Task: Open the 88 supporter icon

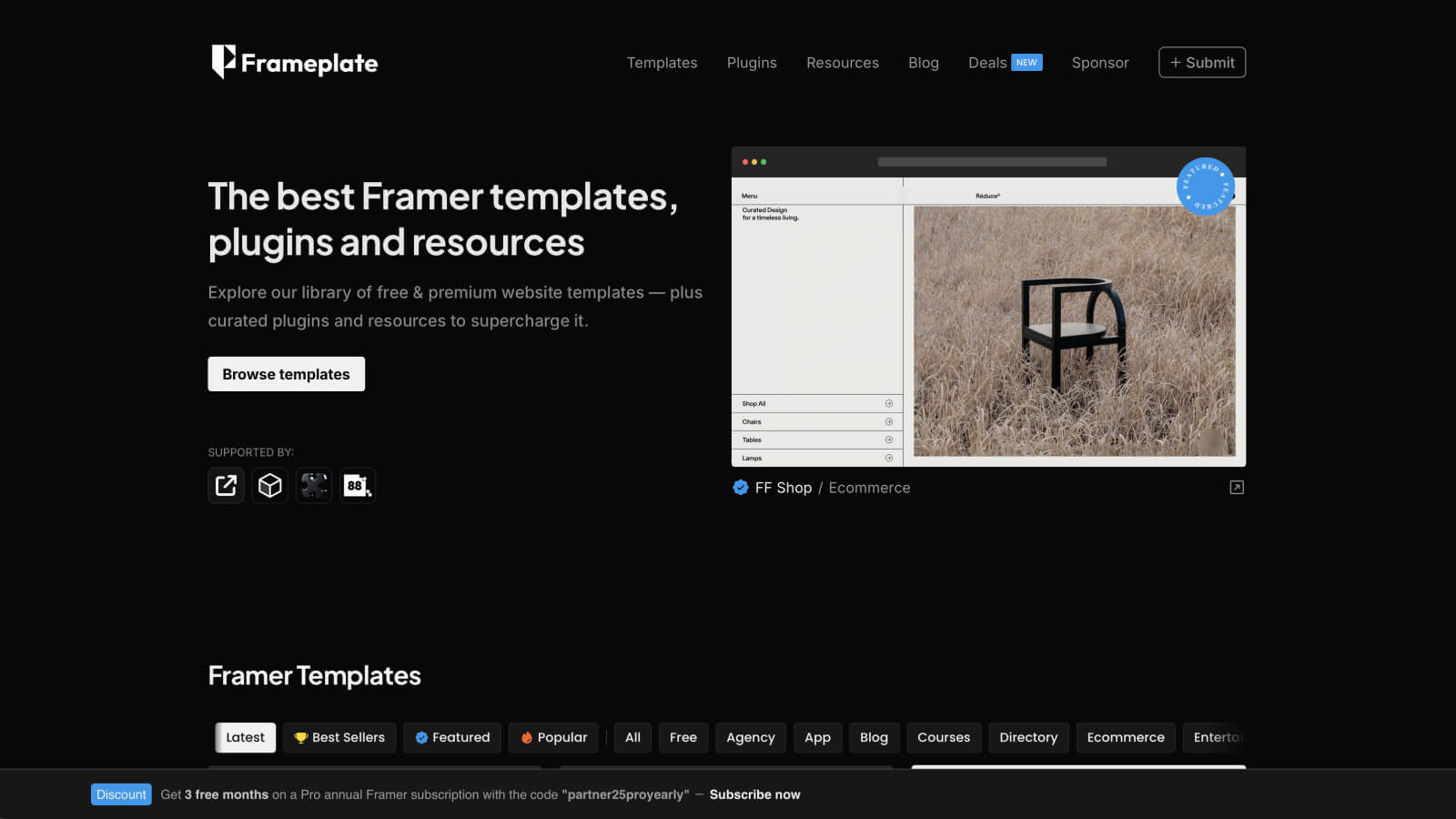Action: (x=357, y=485)
